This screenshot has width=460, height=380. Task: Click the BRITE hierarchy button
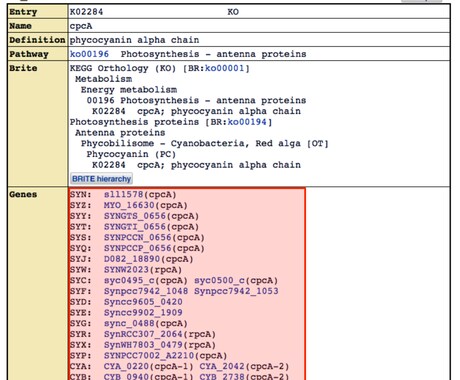point(101,179)
